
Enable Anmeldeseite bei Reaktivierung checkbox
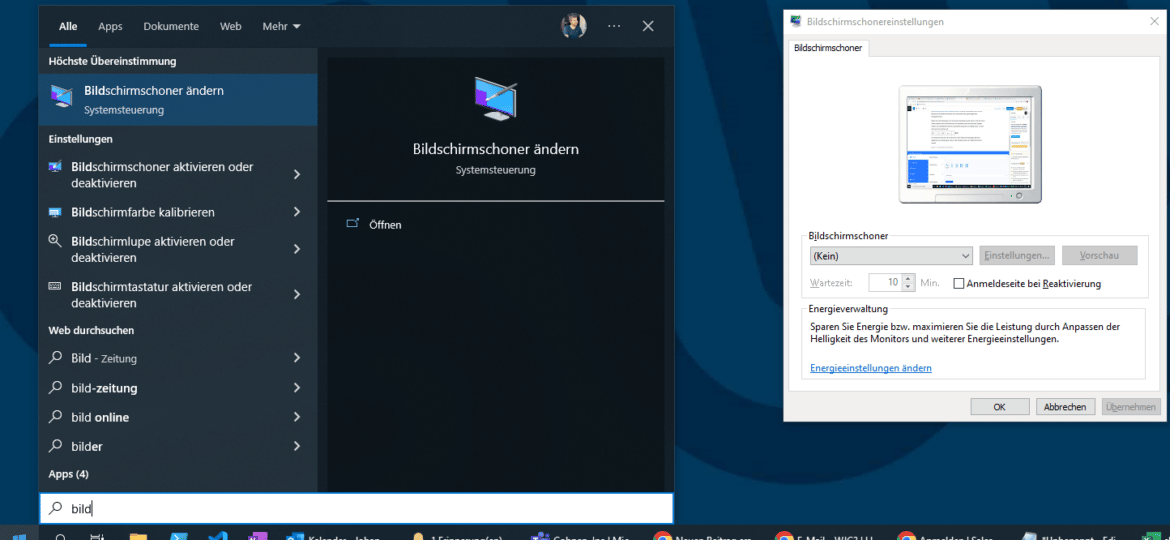tap(959, 284)
